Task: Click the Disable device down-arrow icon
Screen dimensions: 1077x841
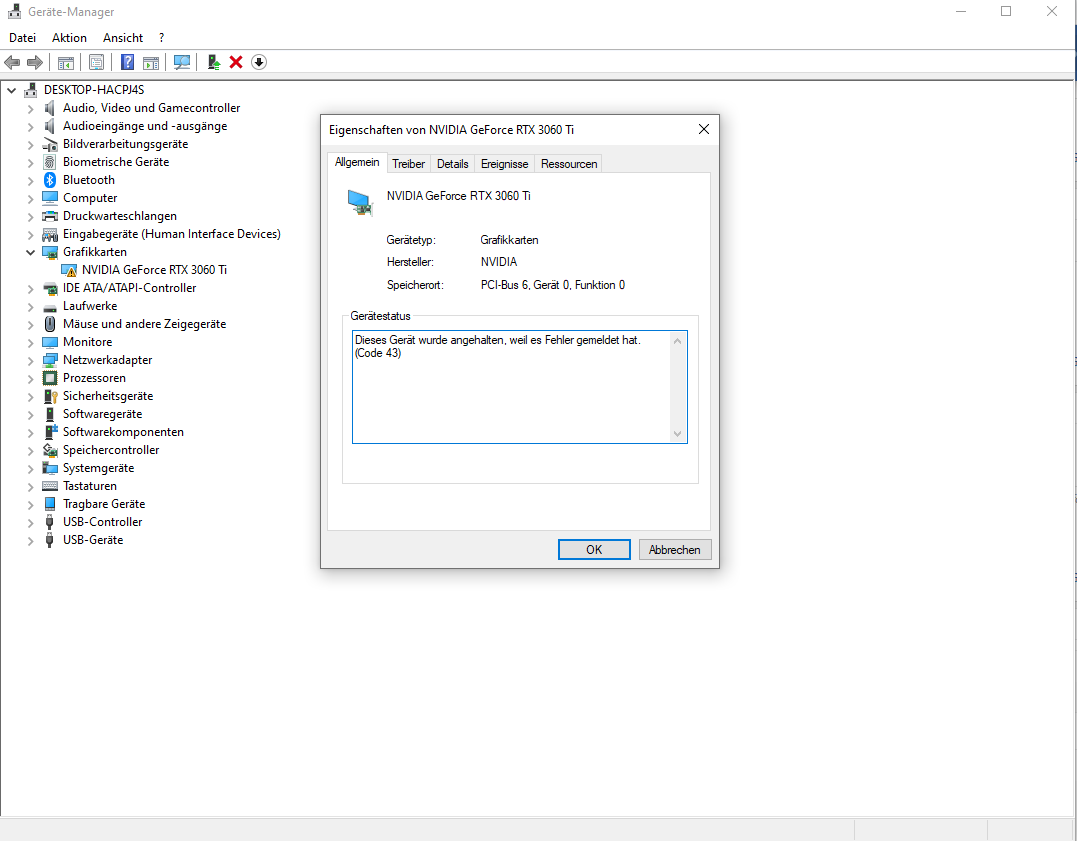Action: 258,62
